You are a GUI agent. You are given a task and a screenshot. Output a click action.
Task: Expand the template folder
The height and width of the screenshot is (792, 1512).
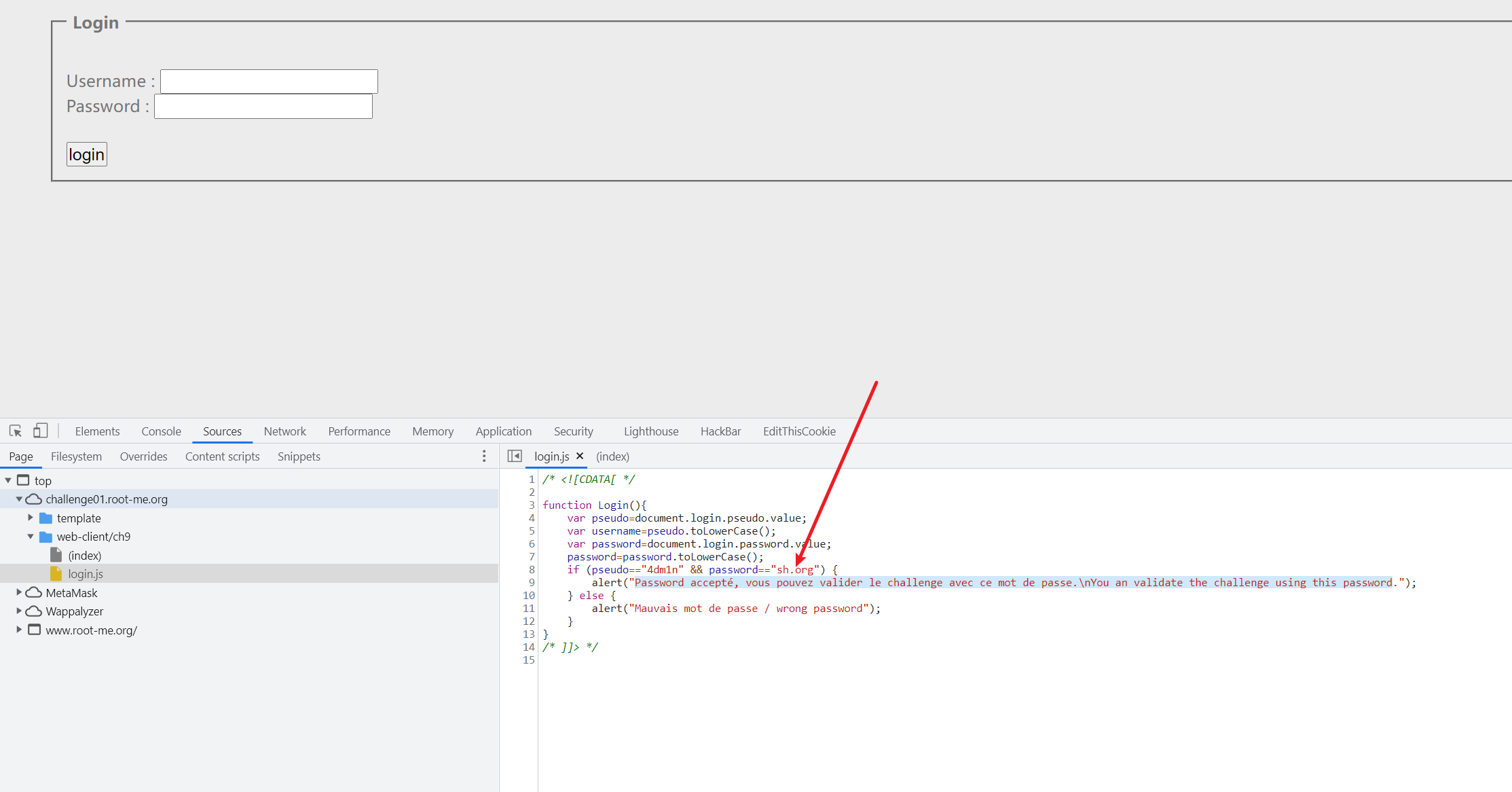click(x=31, y=518)
